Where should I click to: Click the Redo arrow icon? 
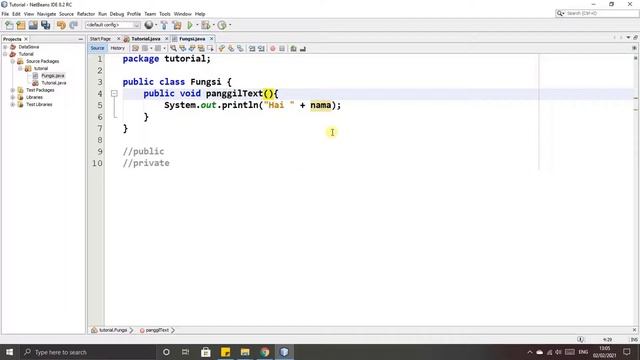tap(73, 25)
